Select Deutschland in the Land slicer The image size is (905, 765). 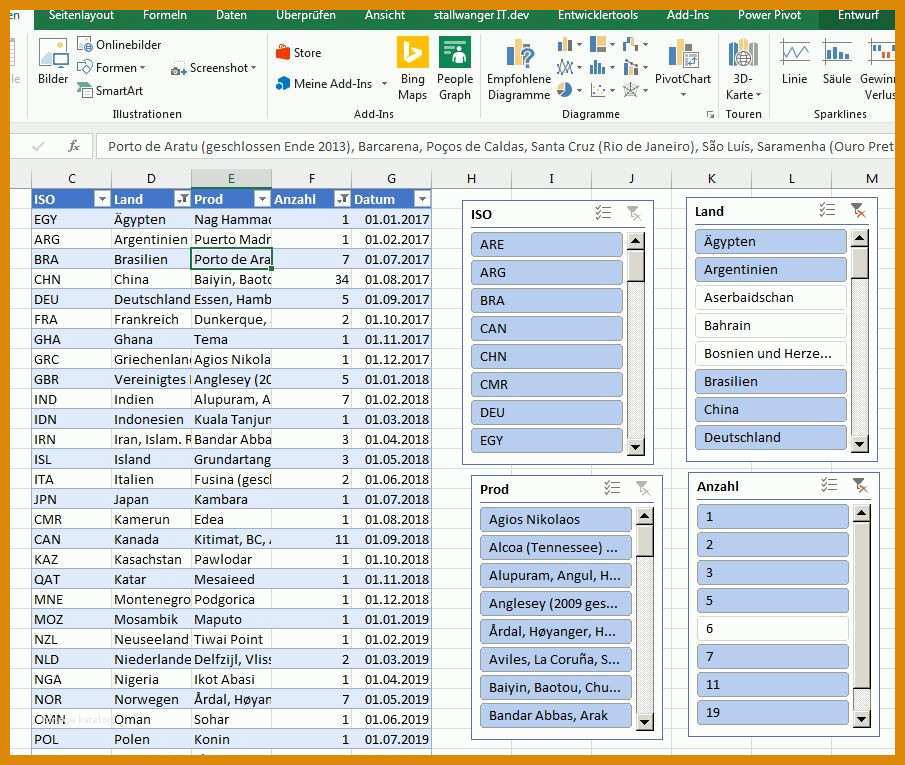(x=771, y=438)
